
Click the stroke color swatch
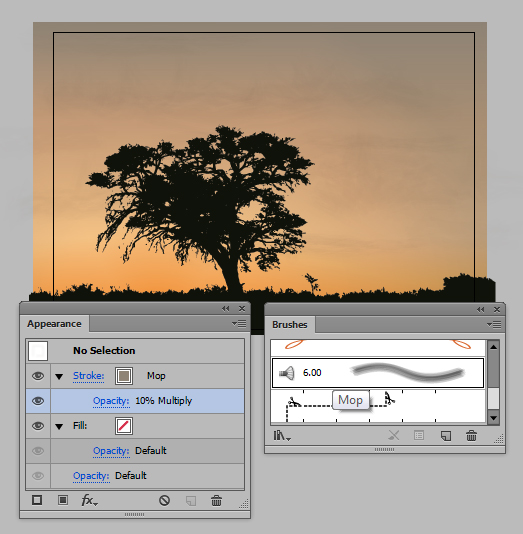124,376
